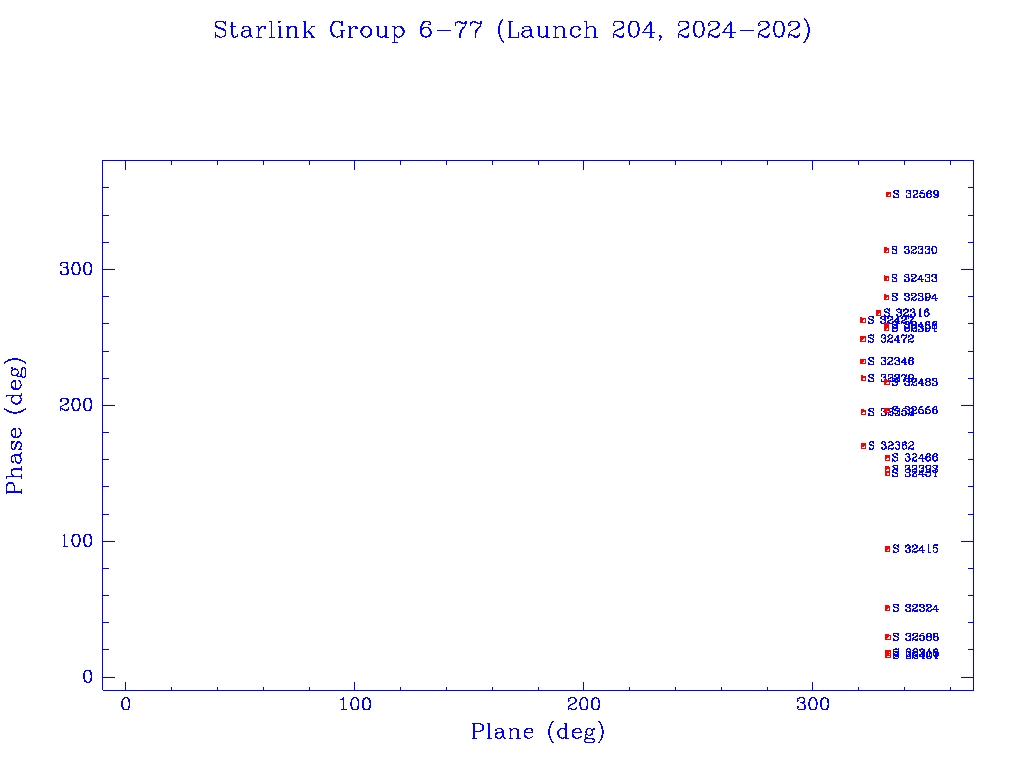Image resolution: width=1024 pixels, height=768 pixels.
Task: Click the data label "S 32586"
Action: [x=916, y=637]
